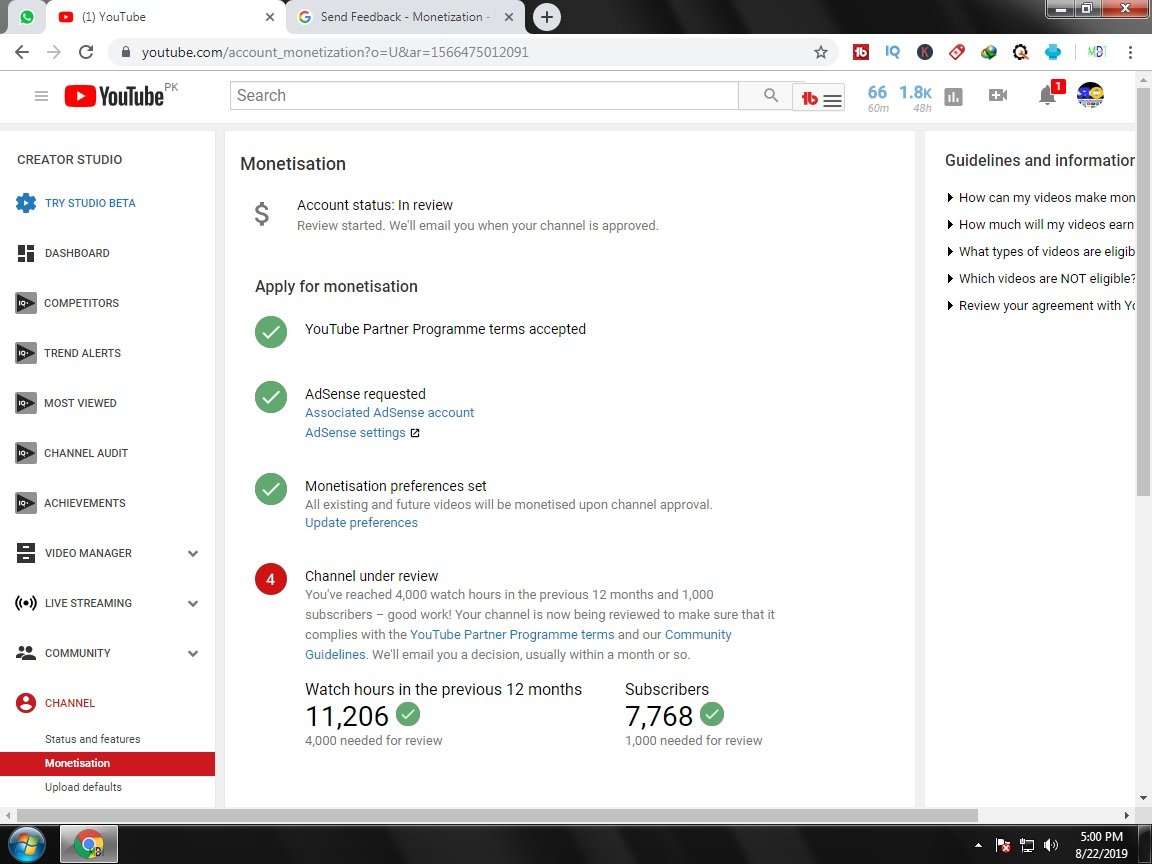This screenshot has height=864, width=1152.
Task: Switch to the Send Feedback - Monetization tab
Action: coord(404,17)
